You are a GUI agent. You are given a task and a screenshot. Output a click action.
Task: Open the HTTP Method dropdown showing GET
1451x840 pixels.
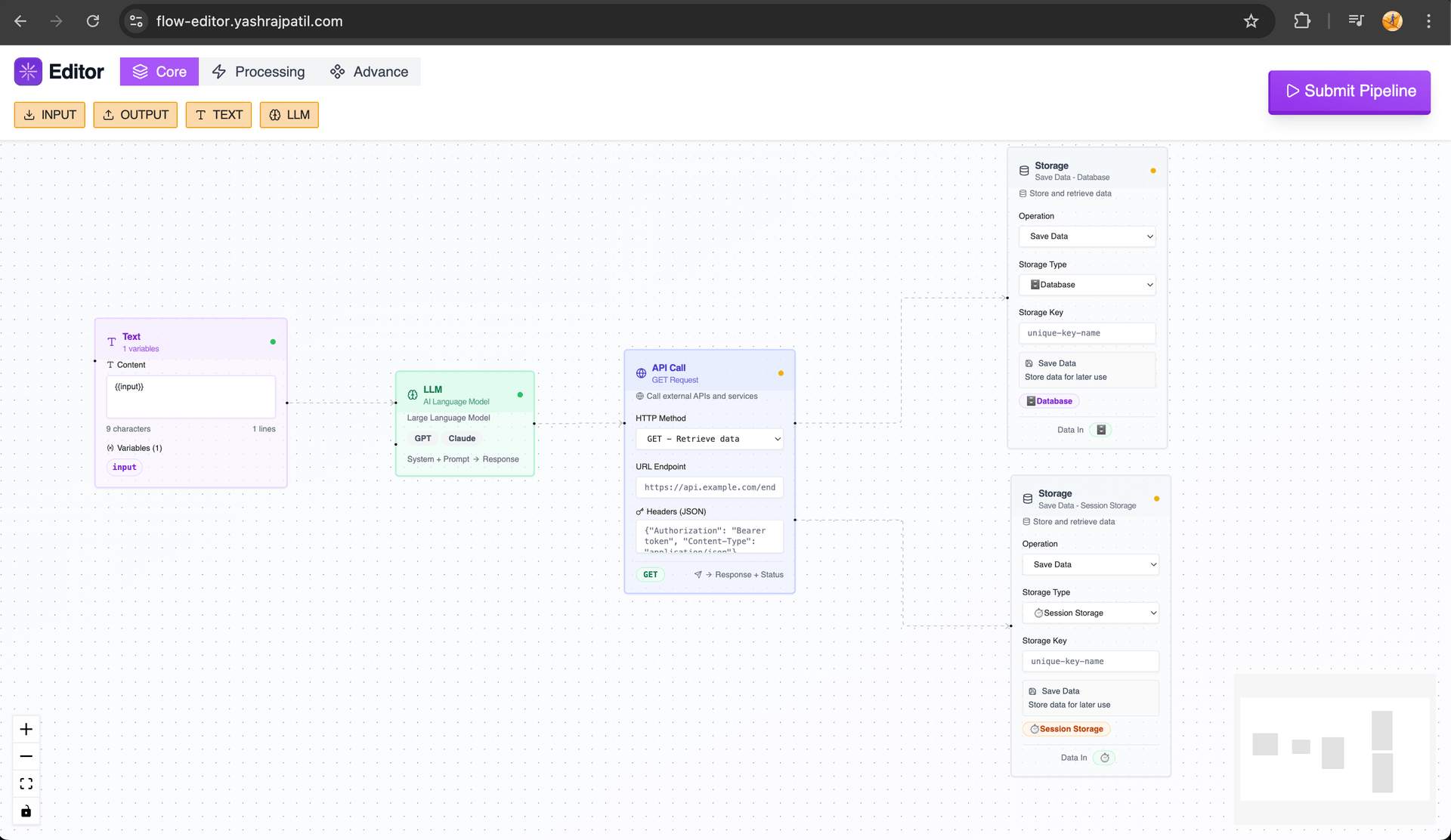[x=709, y=438]
